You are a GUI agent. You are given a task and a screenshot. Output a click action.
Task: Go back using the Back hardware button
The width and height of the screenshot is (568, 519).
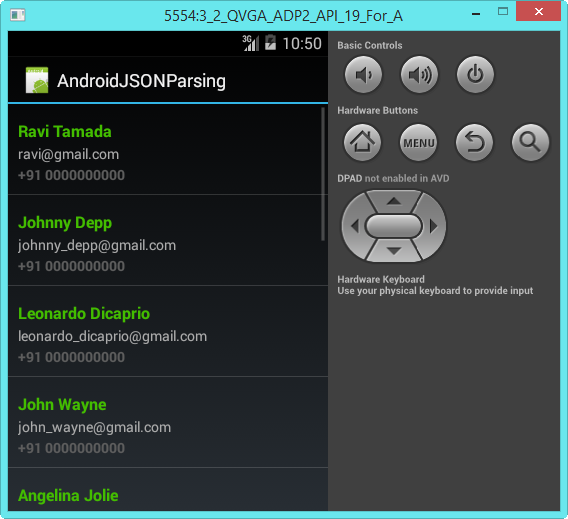(x=474, y=142)
